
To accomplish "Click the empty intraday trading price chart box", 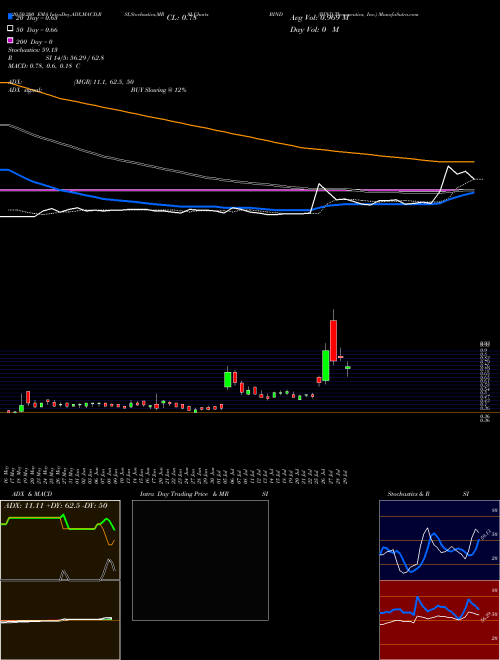I will pos(200,560).
